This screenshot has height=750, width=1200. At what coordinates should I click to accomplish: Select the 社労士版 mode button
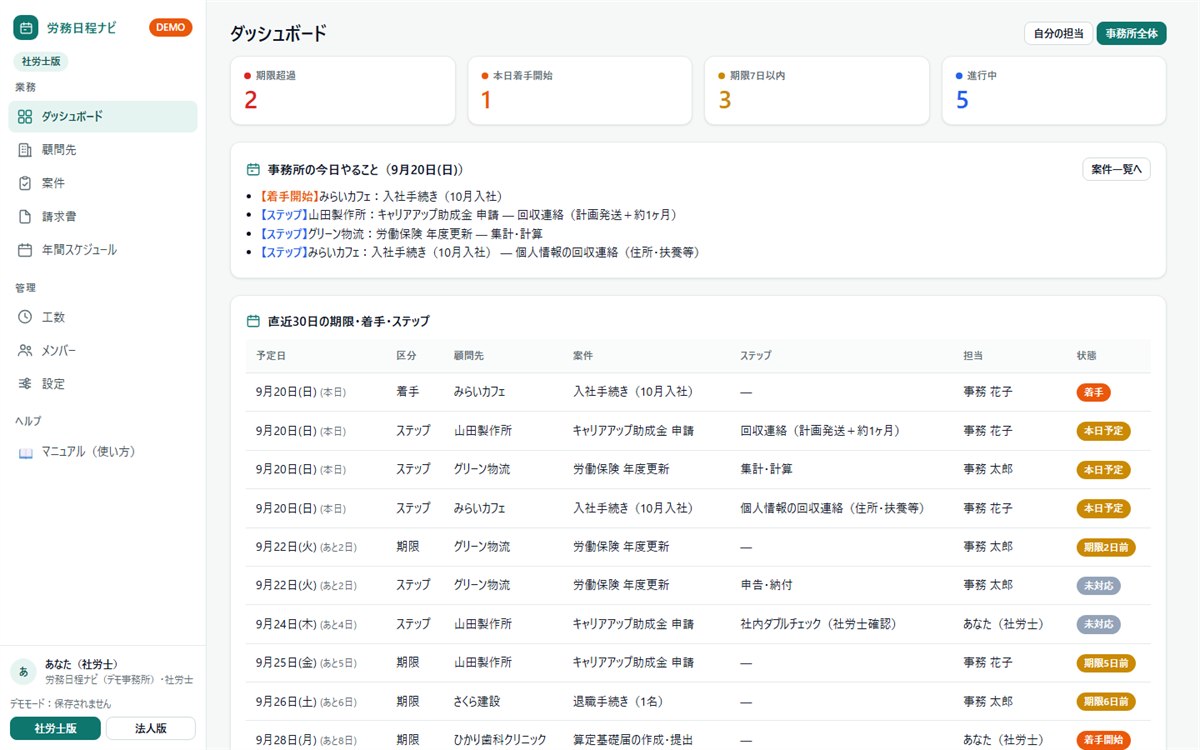(55, 728)
